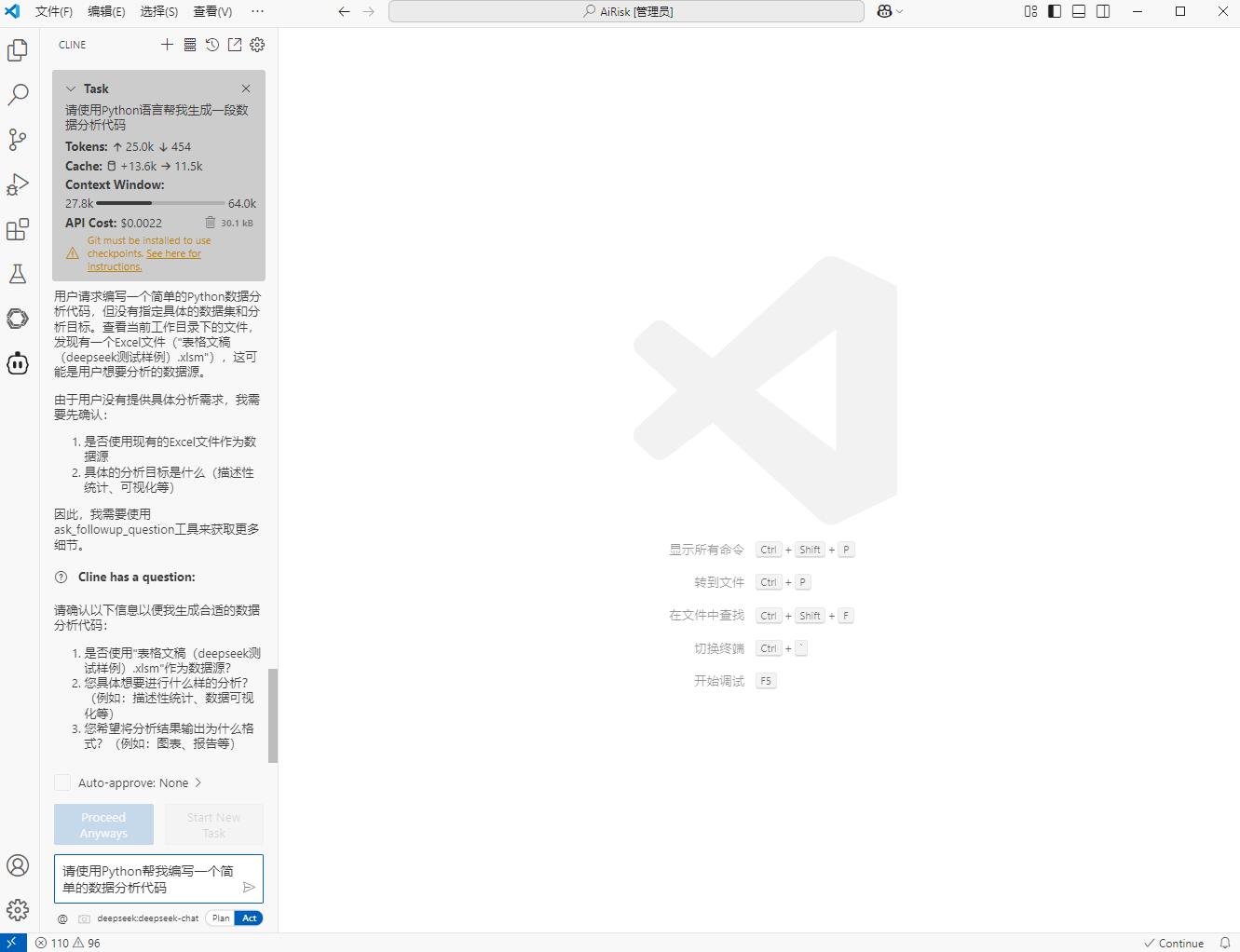Screen dimensions: 1240x952
Task: Open the Explorer view in activity bar
Action: tap(18, 50)
